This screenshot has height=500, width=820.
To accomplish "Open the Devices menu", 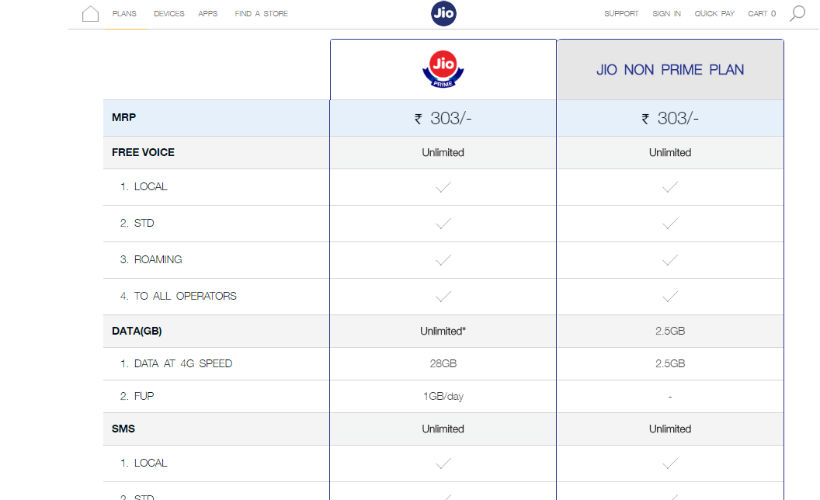I will (x=169, y=14).
